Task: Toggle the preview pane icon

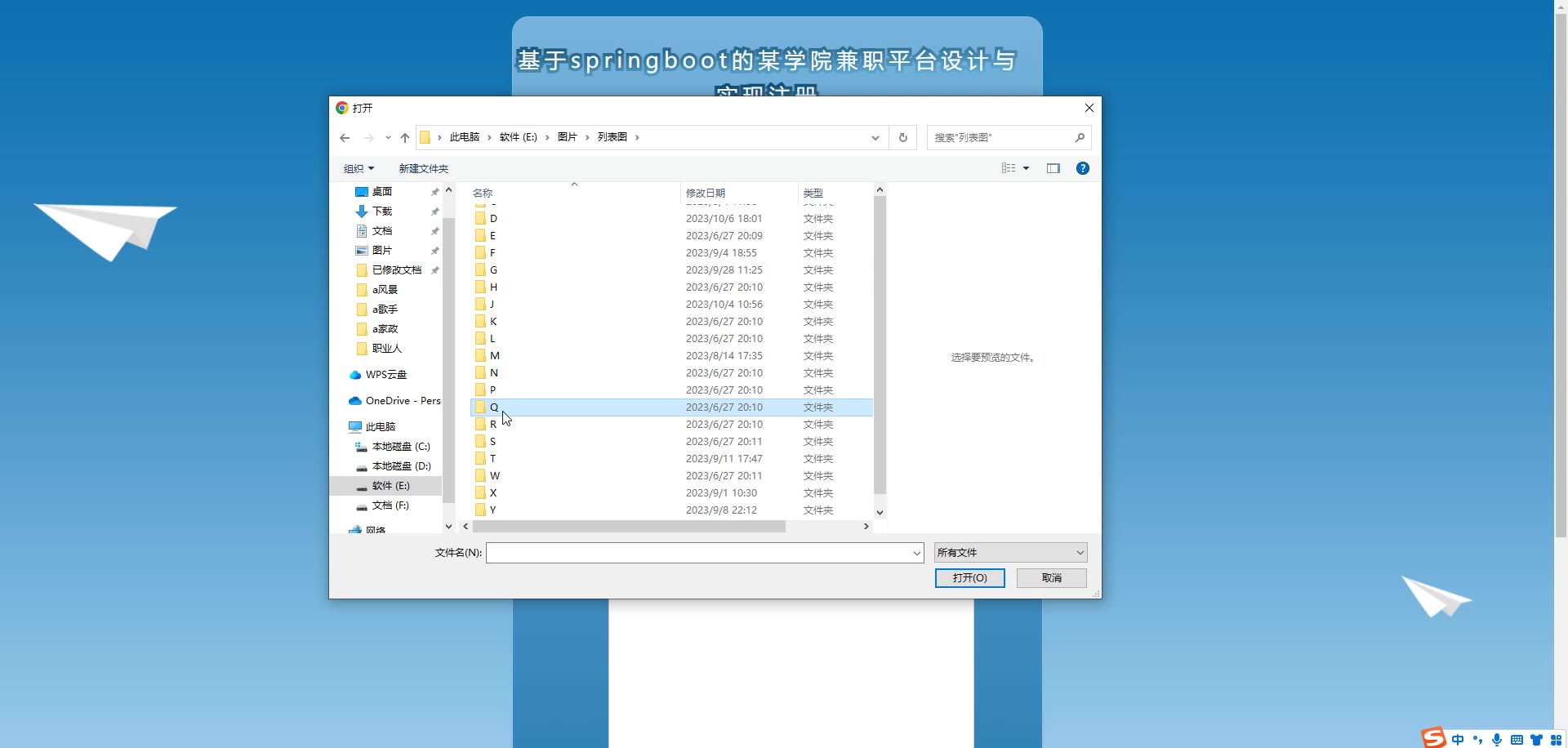Action: pyautogui.click(x=1053, y=168)
